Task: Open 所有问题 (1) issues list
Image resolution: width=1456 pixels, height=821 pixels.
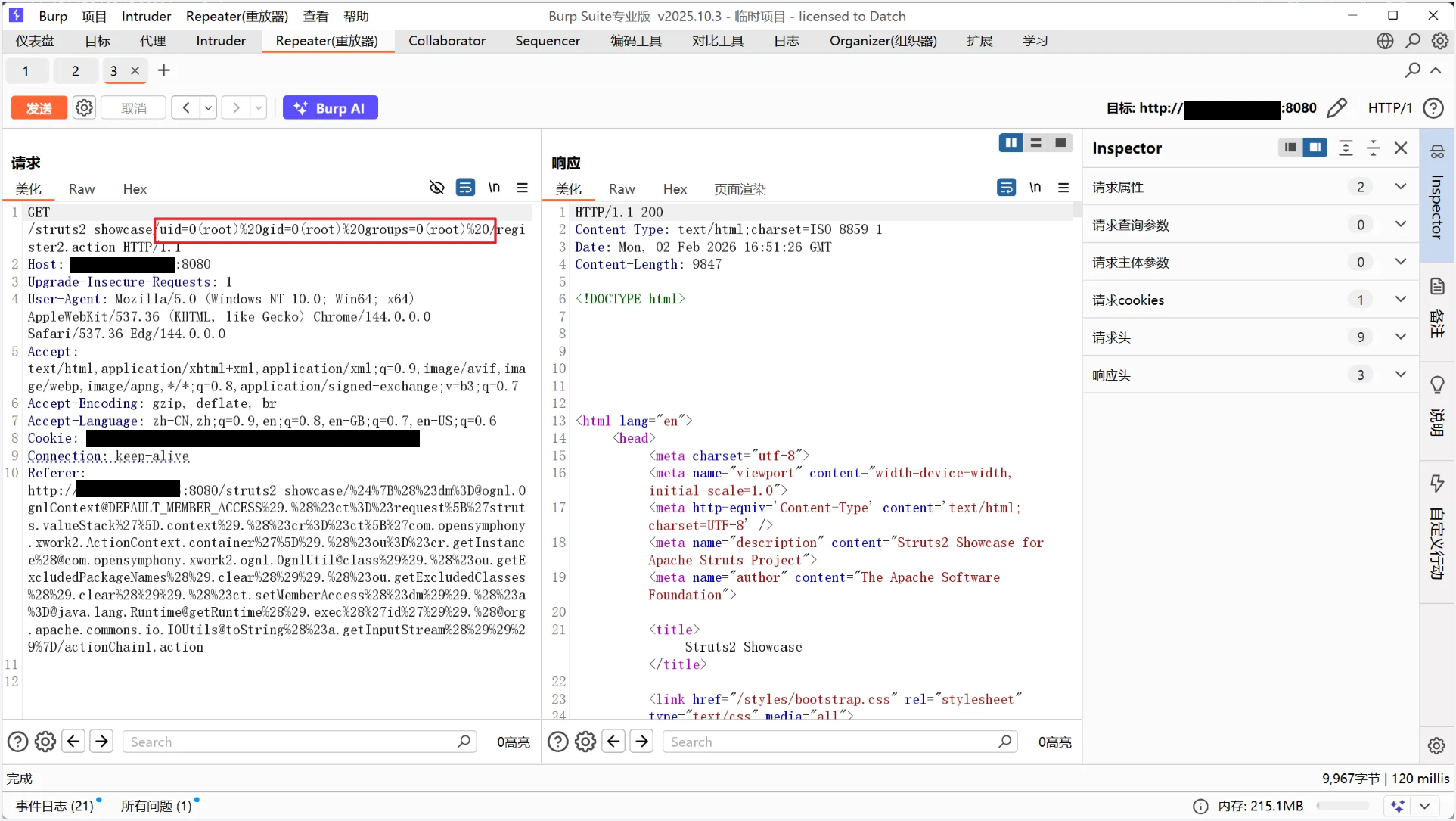Action: (157, 807)
